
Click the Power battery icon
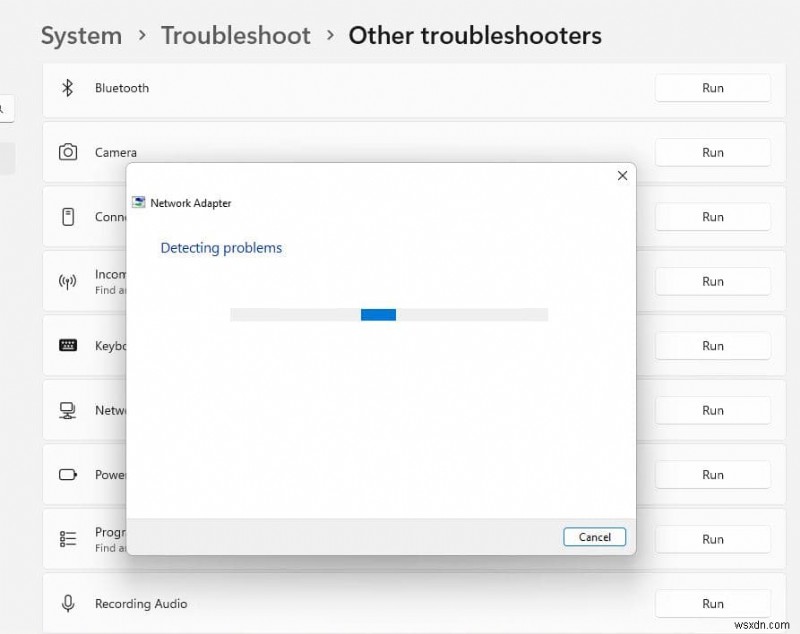tap(68, 475)
